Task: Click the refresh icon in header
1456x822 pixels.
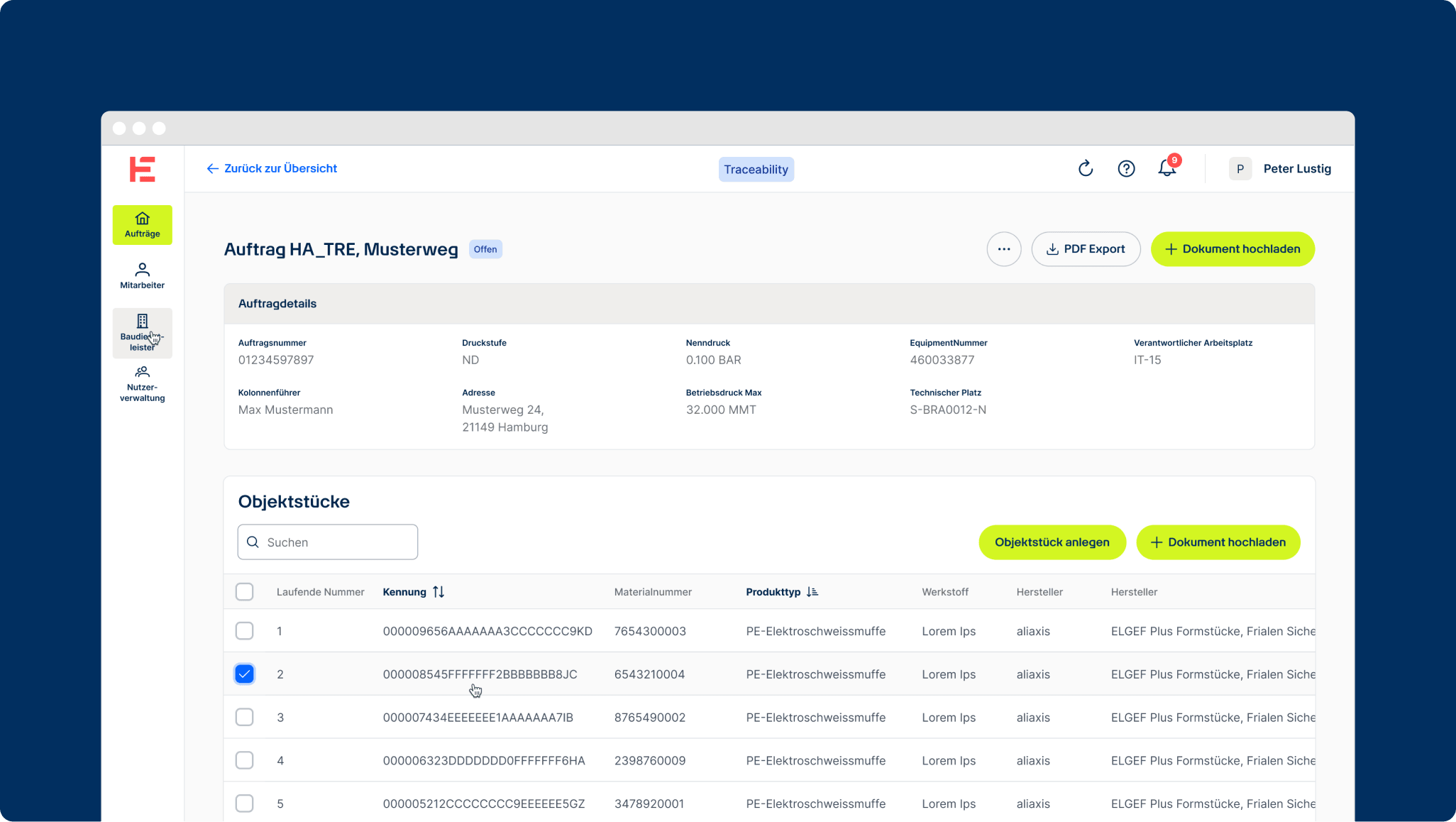Action: point(1085,169)
